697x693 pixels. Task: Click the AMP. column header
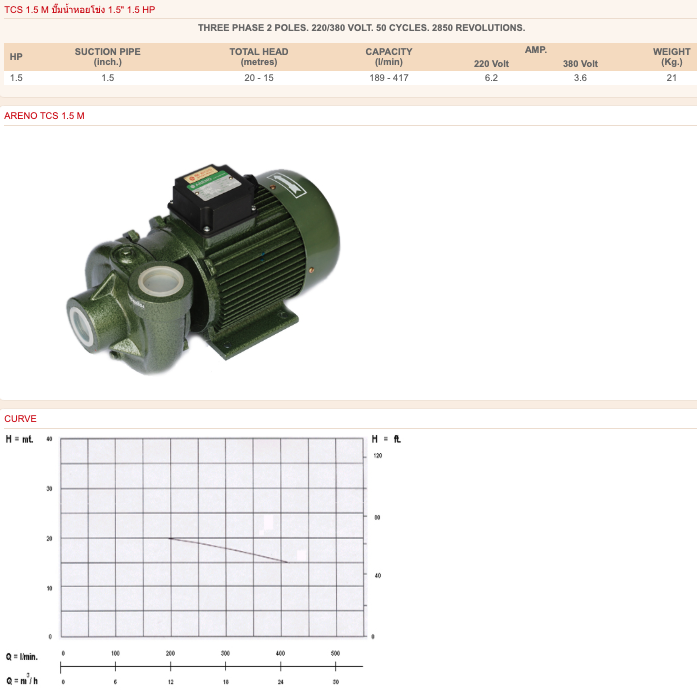[x=536, y=50]
